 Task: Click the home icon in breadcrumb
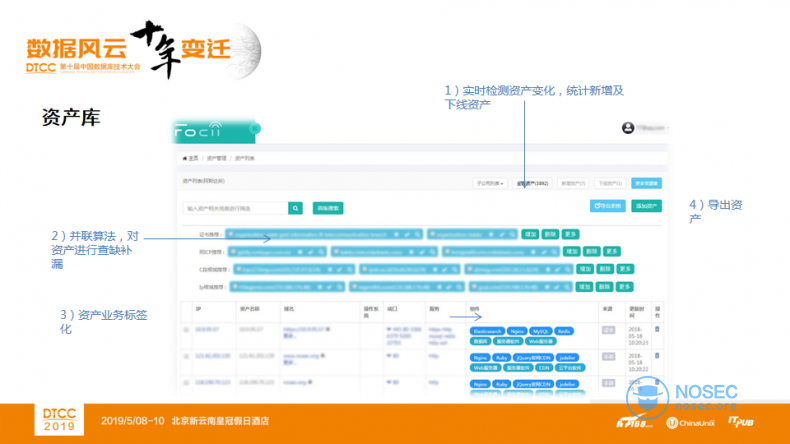click(184, 158)
